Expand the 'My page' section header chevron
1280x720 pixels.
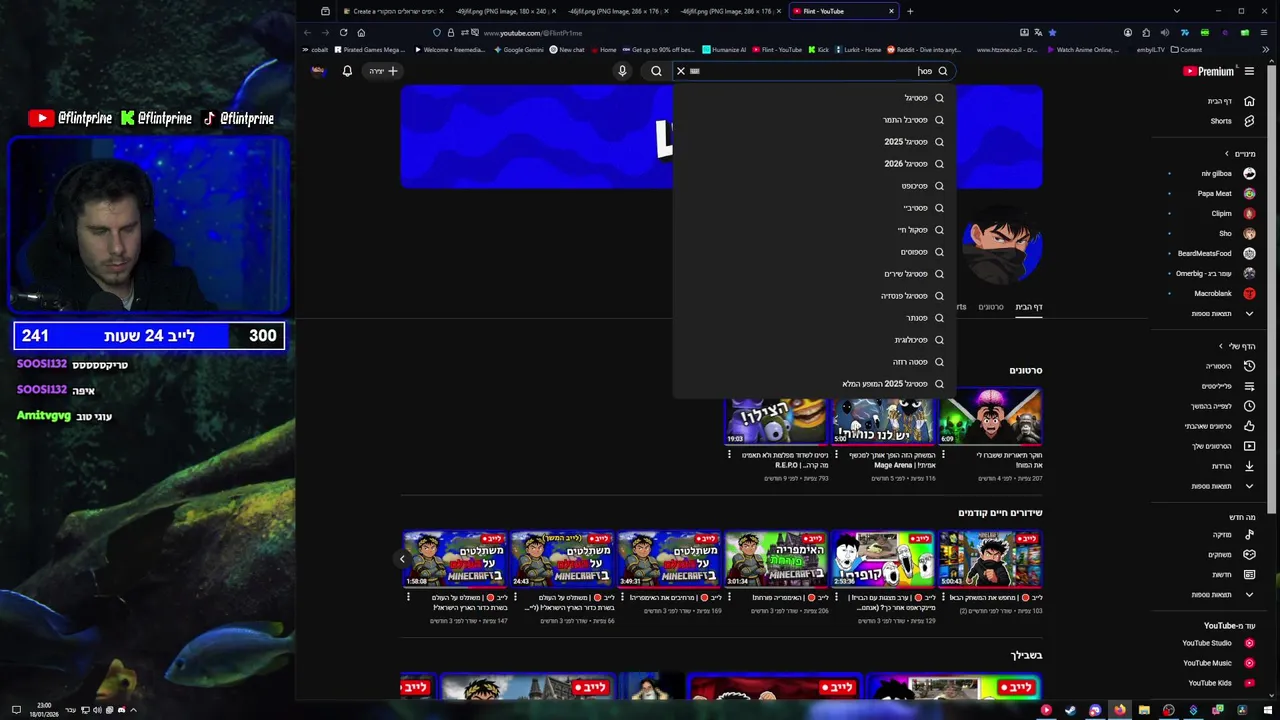(x=1219, y=346)
